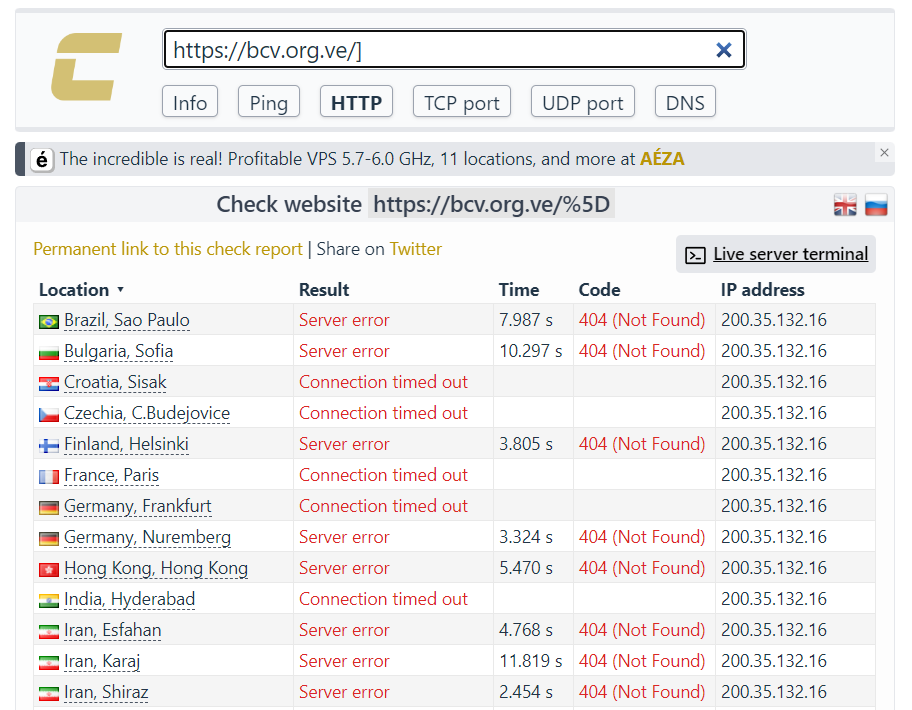Click the India flag icon
Image resolution: width=912 pixels, height=710 pixels.
[49, 600]
